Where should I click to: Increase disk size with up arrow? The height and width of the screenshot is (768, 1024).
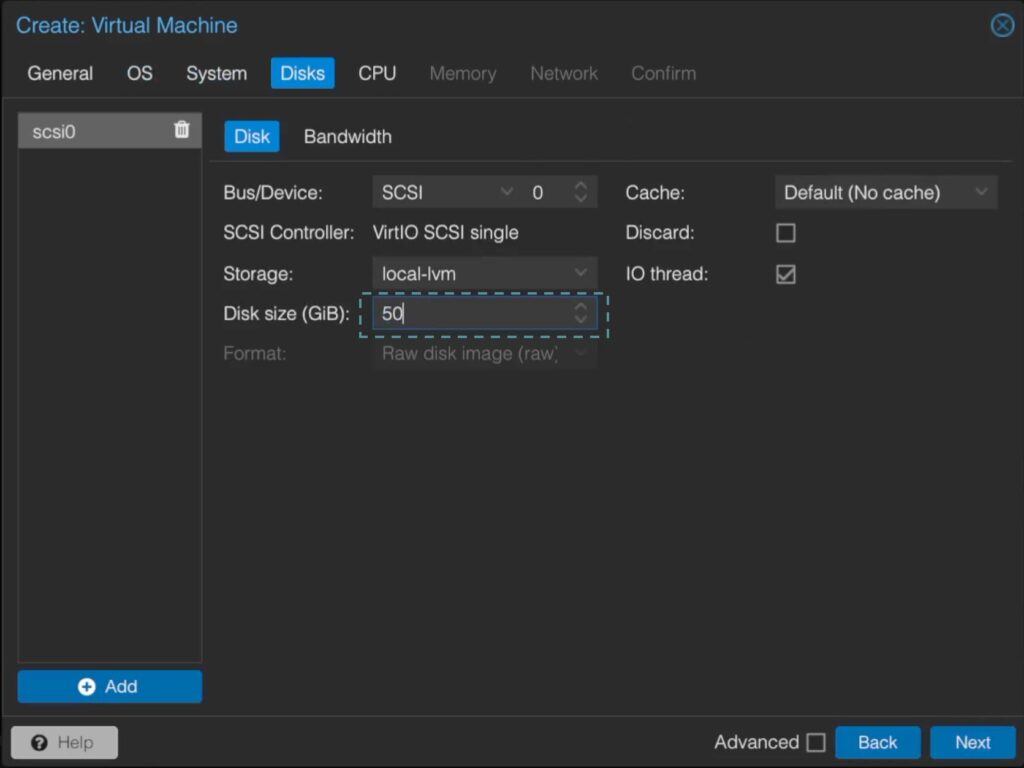tap(580, 307)
